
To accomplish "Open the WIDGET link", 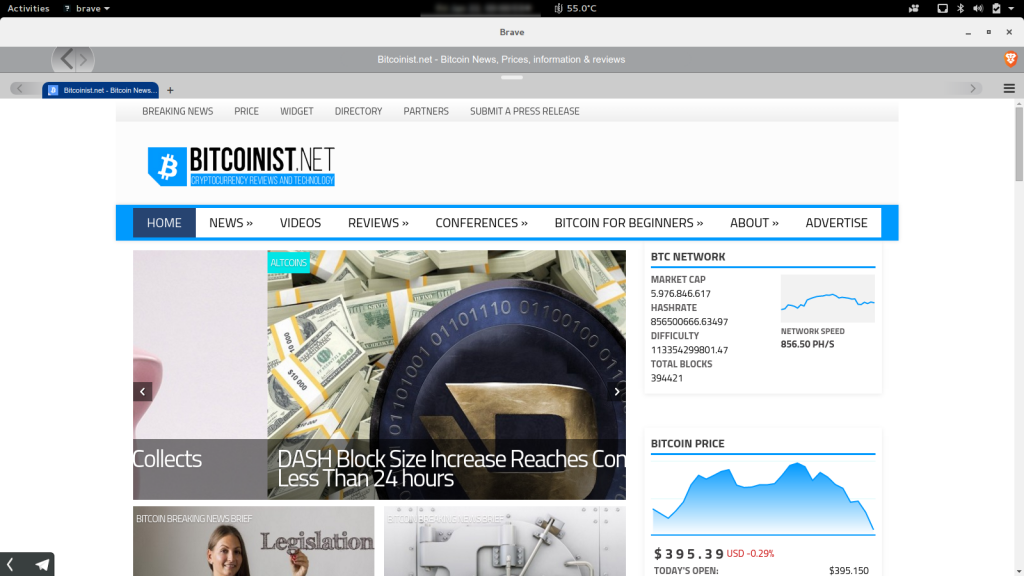I will (296, 111).
